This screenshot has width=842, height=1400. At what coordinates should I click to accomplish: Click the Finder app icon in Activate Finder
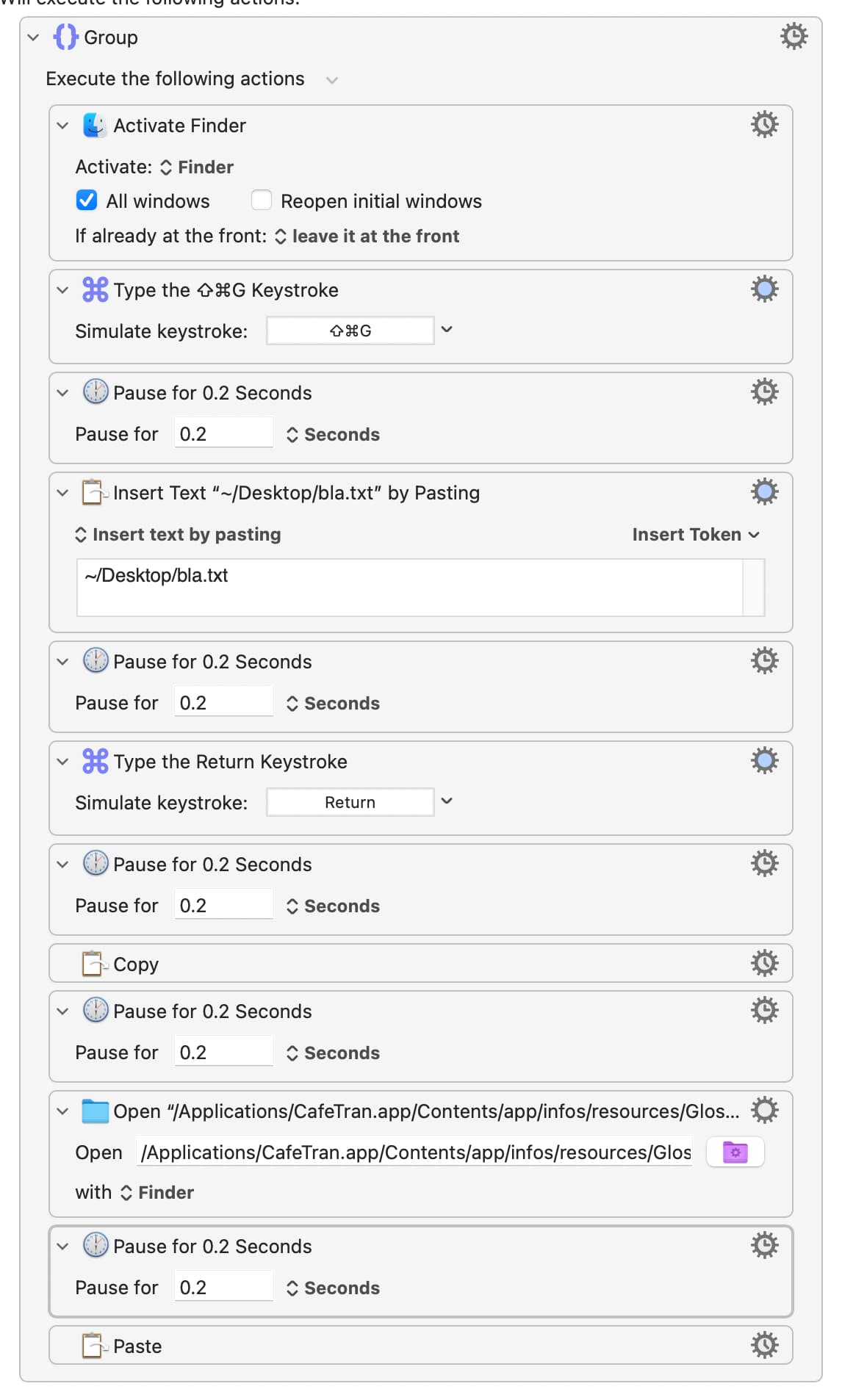[95, 125]
